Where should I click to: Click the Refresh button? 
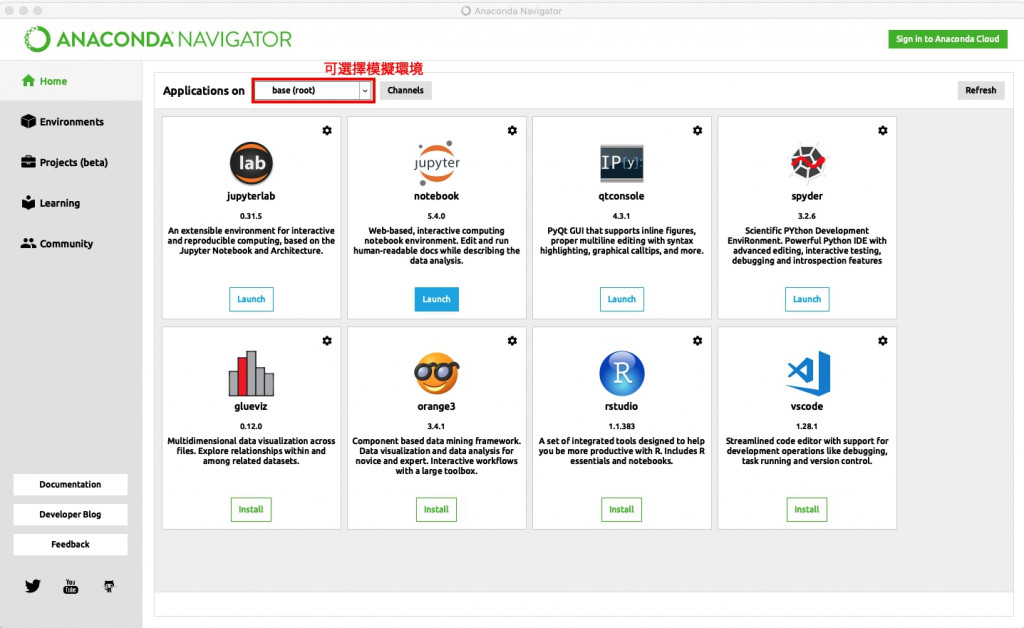pos(981,90)
